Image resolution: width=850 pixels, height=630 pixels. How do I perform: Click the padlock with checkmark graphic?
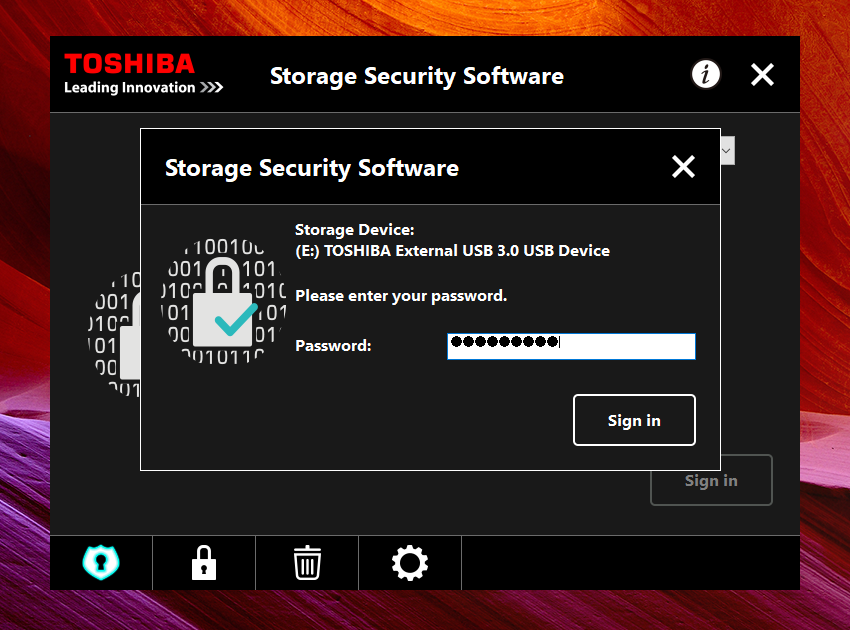click(223, 301)
